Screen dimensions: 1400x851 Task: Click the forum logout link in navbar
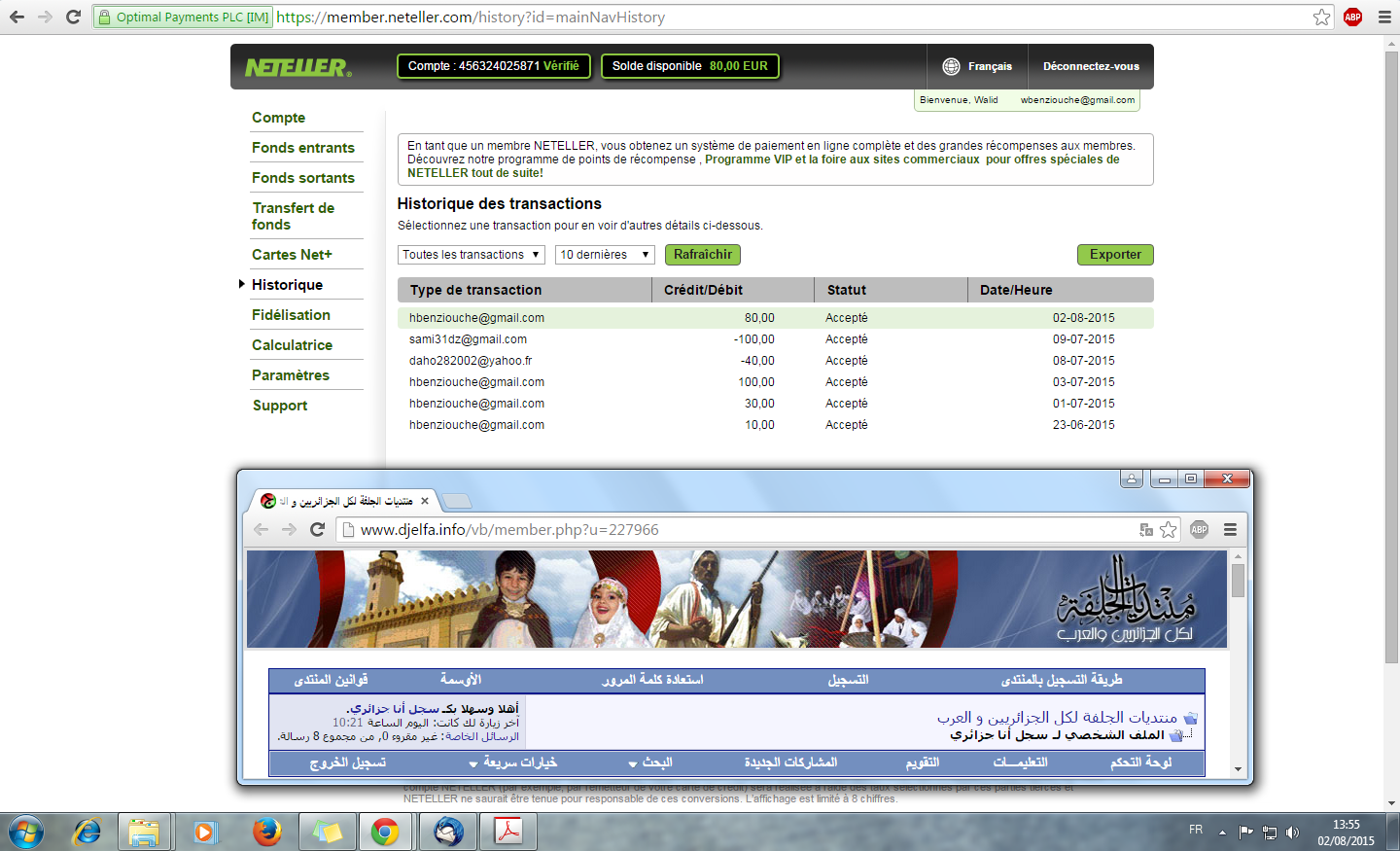348,762
